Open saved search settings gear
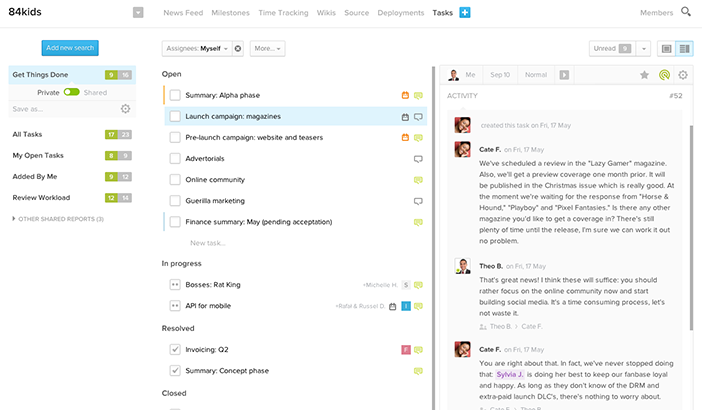Viewport: 702px width, 410px height. [125, 109]
